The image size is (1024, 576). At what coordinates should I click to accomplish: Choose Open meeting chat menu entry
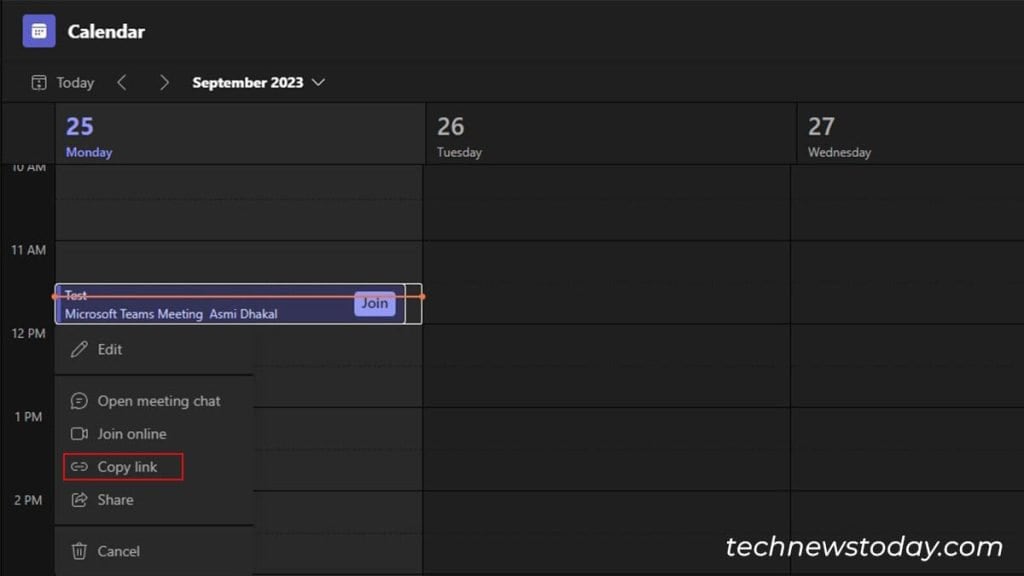tap(159, 401)
